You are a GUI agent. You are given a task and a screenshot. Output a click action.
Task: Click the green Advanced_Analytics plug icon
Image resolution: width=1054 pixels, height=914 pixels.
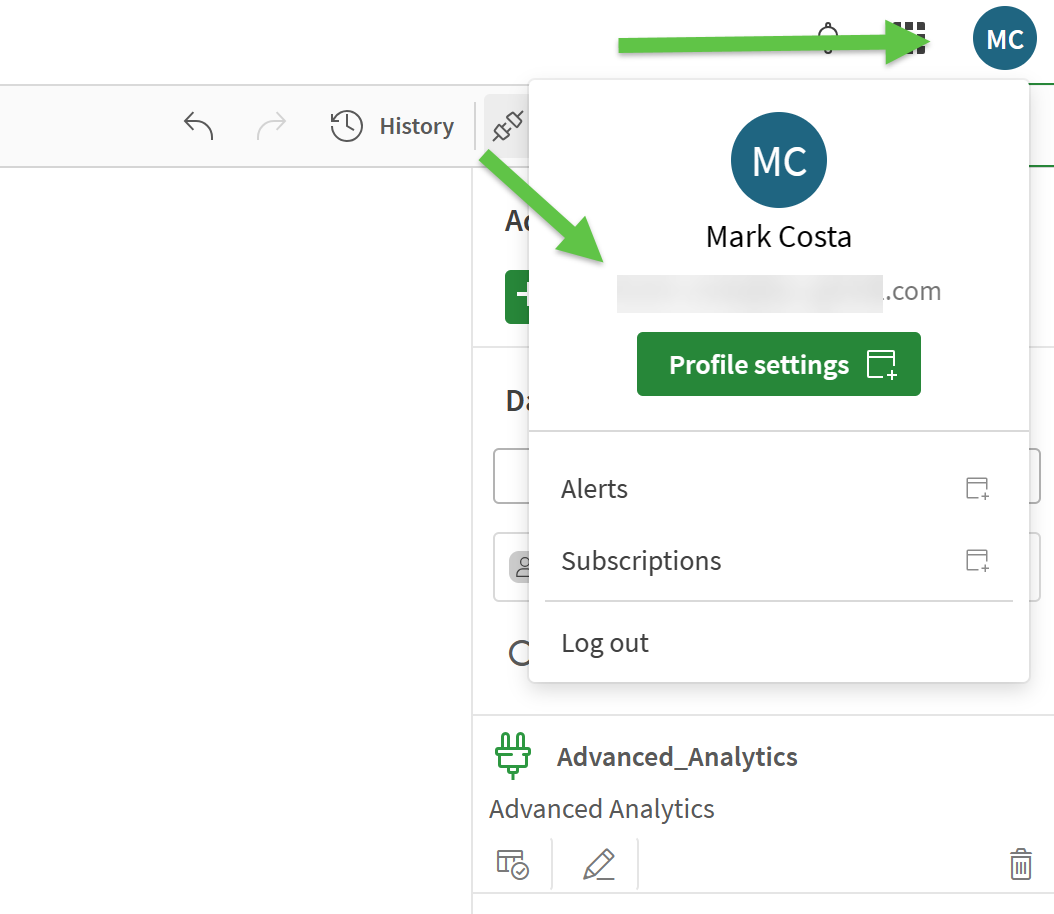click(x=513, y=756)
